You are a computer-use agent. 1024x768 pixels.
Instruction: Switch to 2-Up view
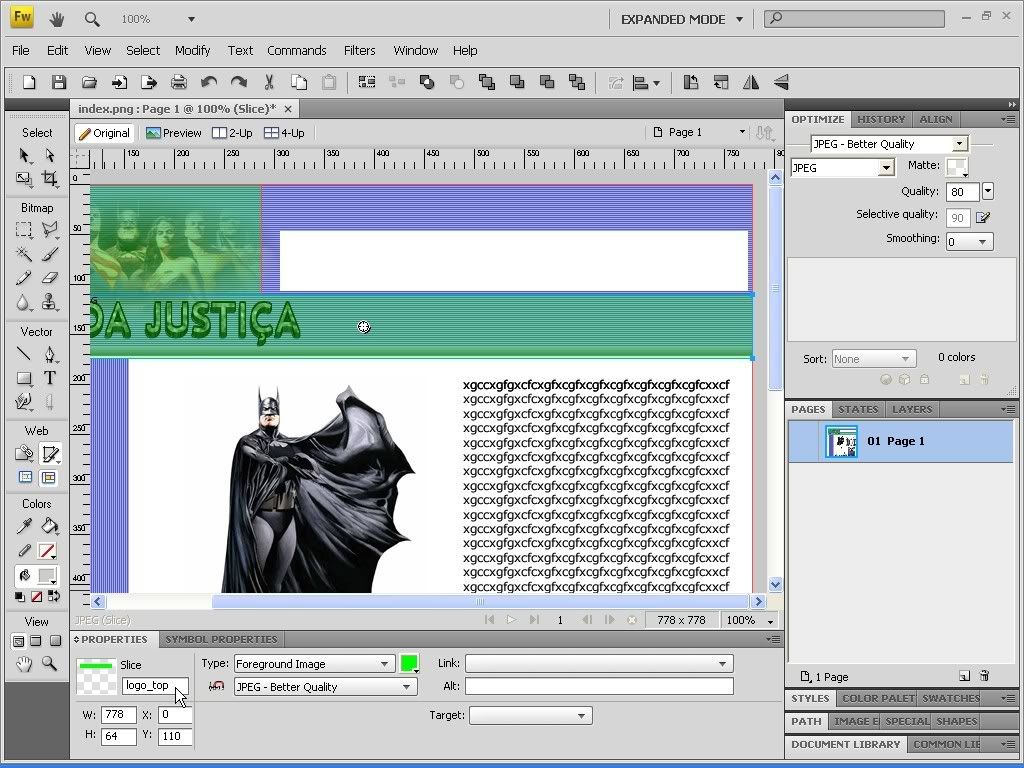pyautogui.click(x=232, y=133)
